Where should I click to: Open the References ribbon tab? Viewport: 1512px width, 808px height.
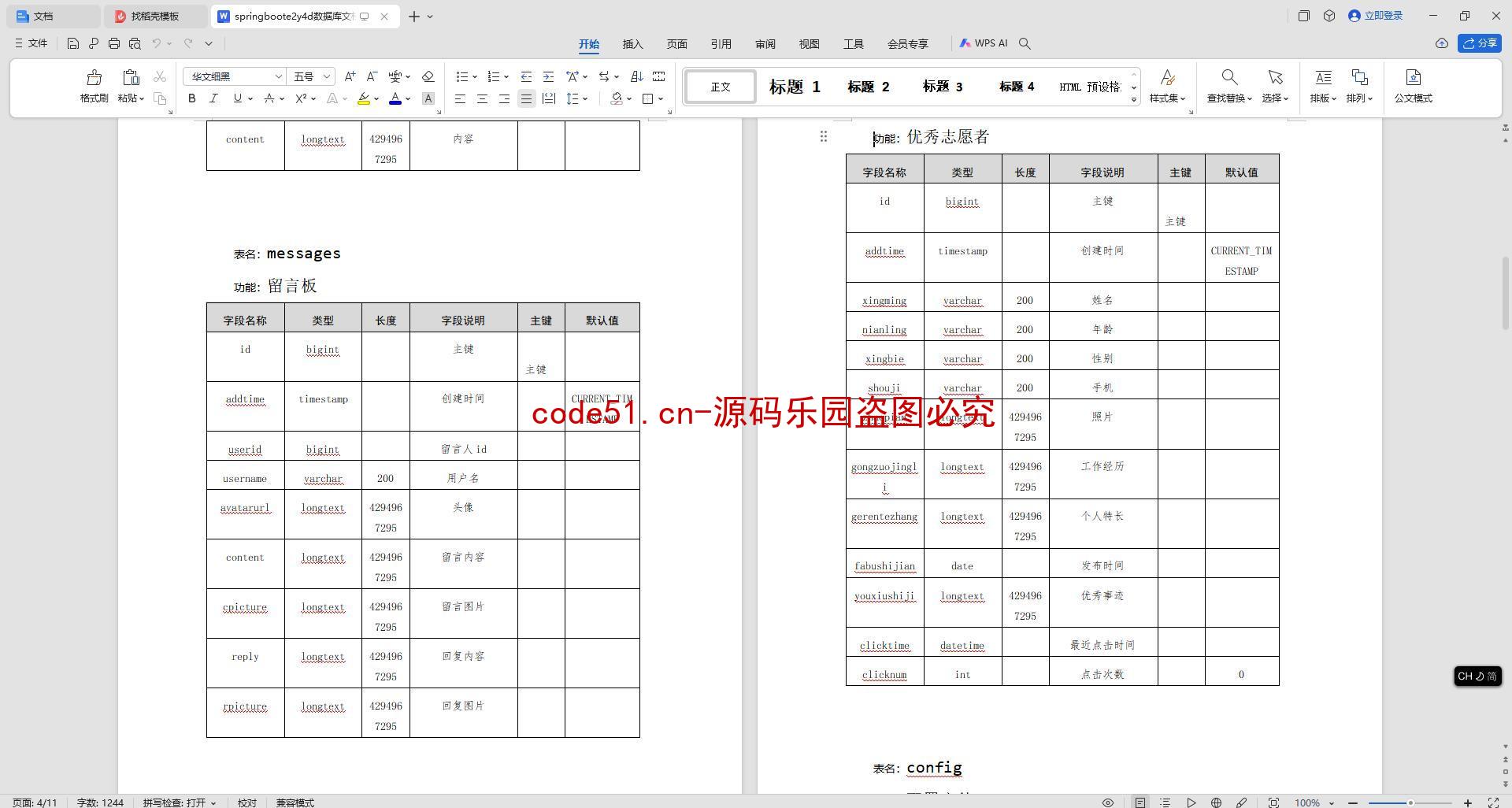click(721, 44)
